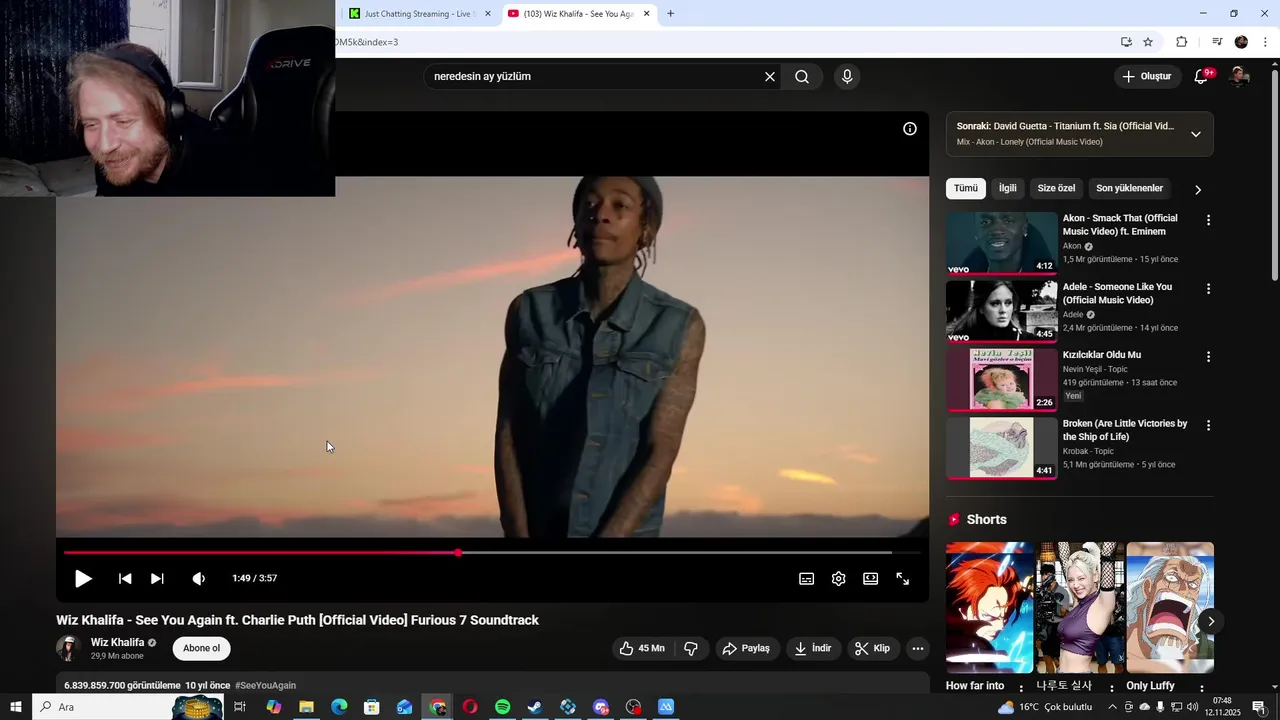Viewport: 1280px width, 720px height.
Task: Open options menu for Kızılcıklar Oldu Mu
Action: pos(1208,357)
